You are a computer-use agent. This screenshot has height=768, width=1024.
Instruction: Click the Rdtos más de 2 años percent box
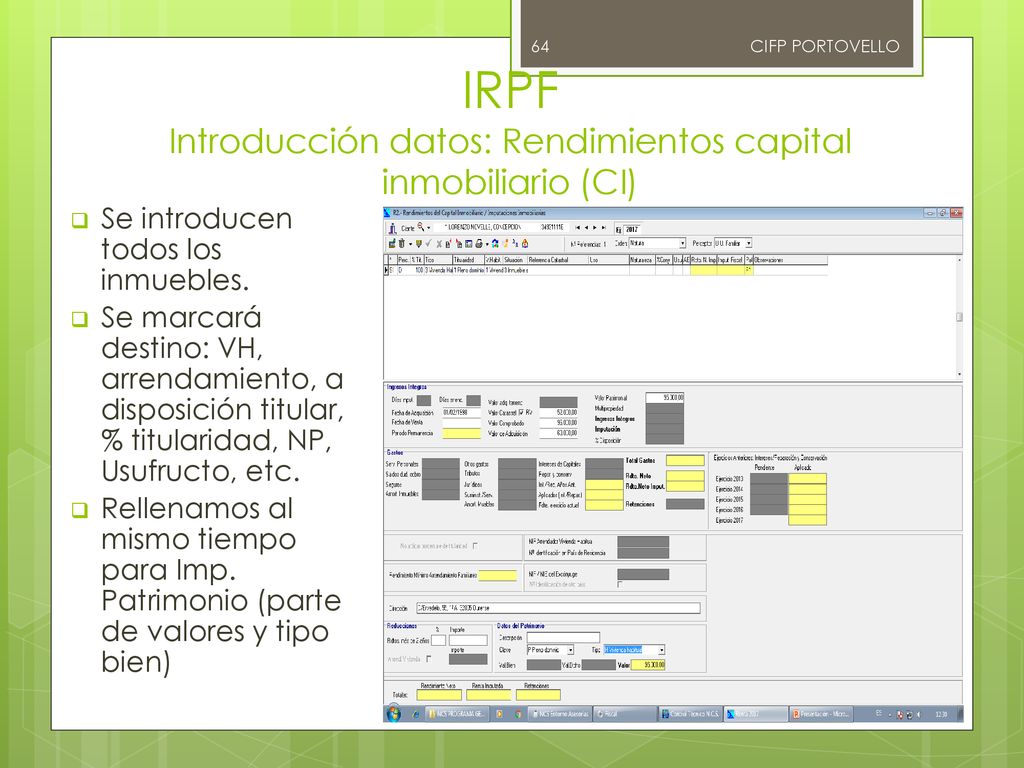pos(439,641)
